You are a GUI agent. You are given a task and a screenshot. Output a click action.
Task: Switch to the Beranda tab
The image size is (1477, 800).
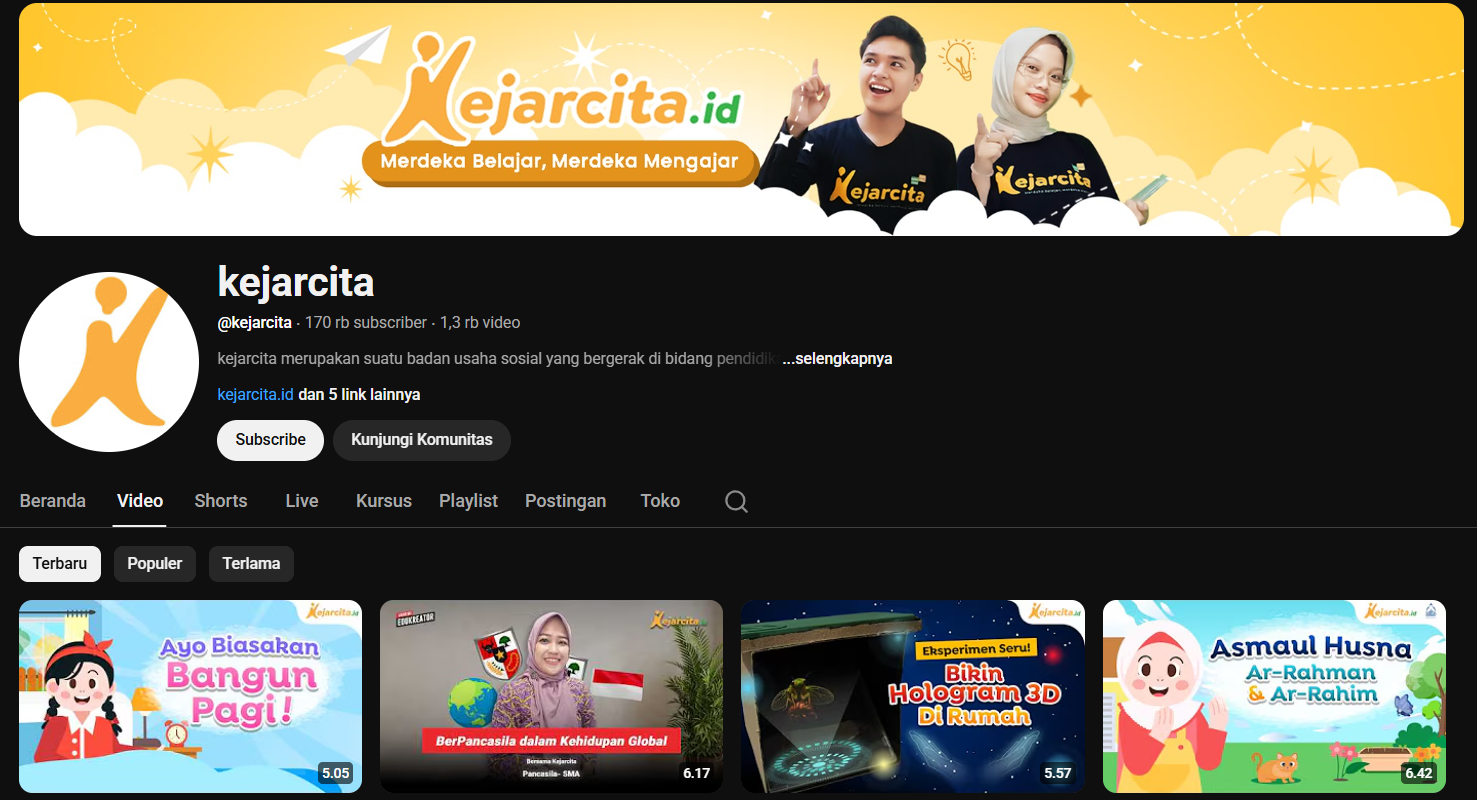point(53,501)
